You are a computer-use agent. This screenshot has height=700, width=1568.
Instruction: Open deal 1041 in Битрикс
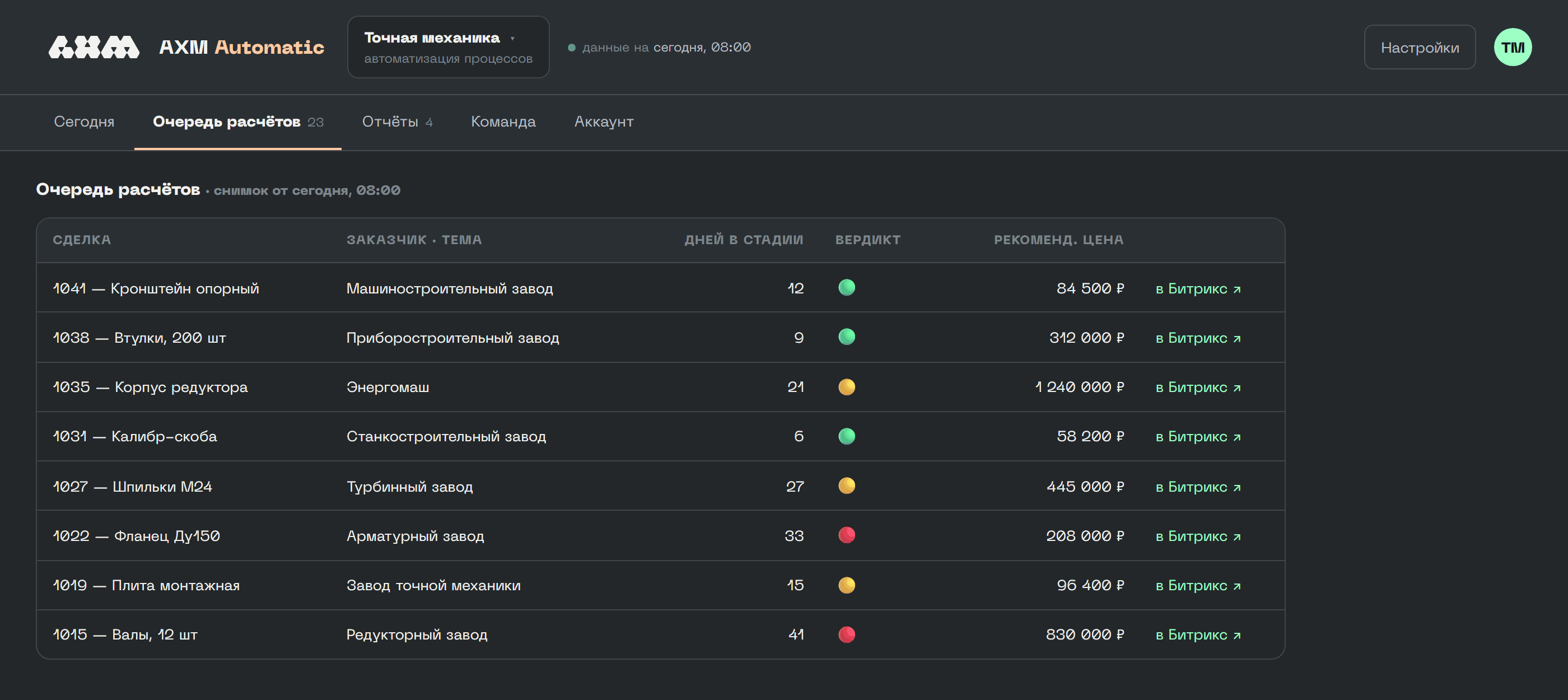(1197, 288)
